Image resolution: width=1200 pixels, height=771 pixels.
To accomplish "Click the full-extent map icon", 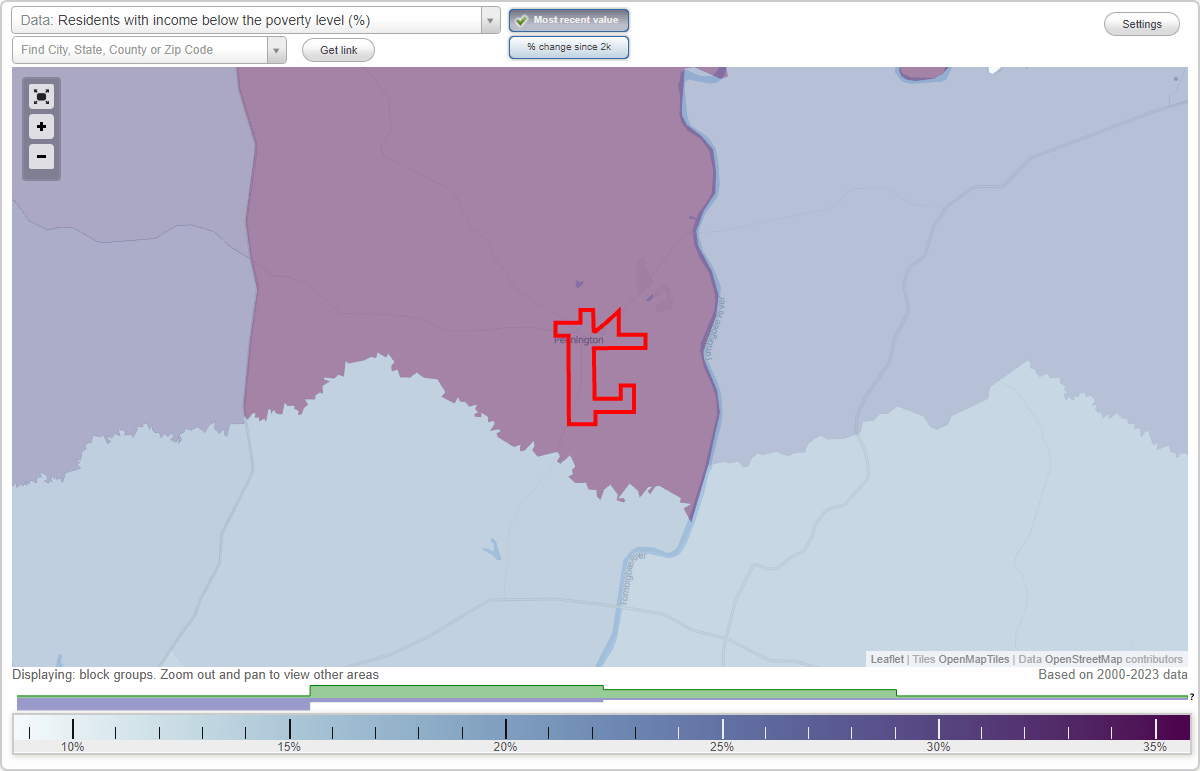I will (x=41, y=96).
